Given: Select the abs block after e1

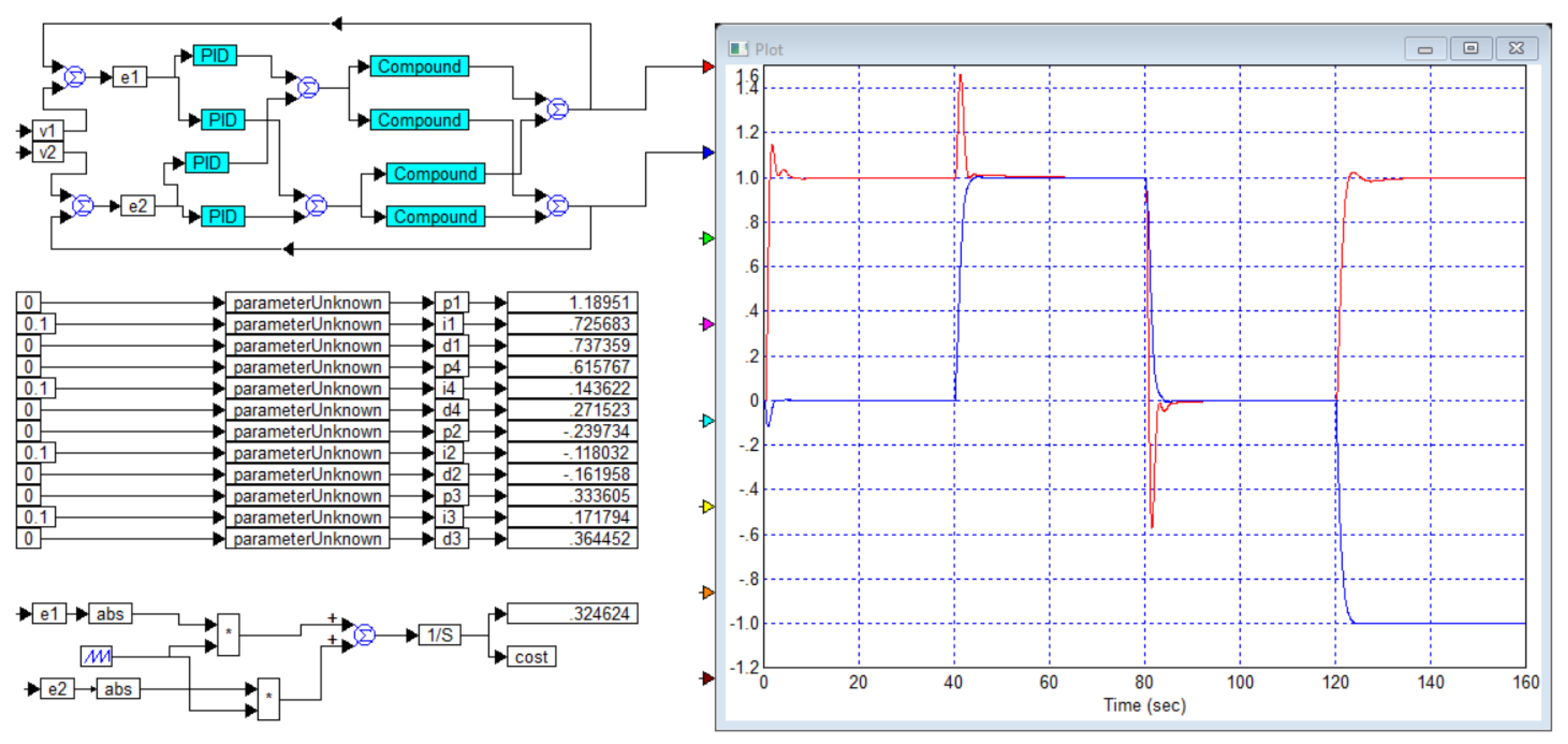Looking at the screenshot, I should 110,613.
